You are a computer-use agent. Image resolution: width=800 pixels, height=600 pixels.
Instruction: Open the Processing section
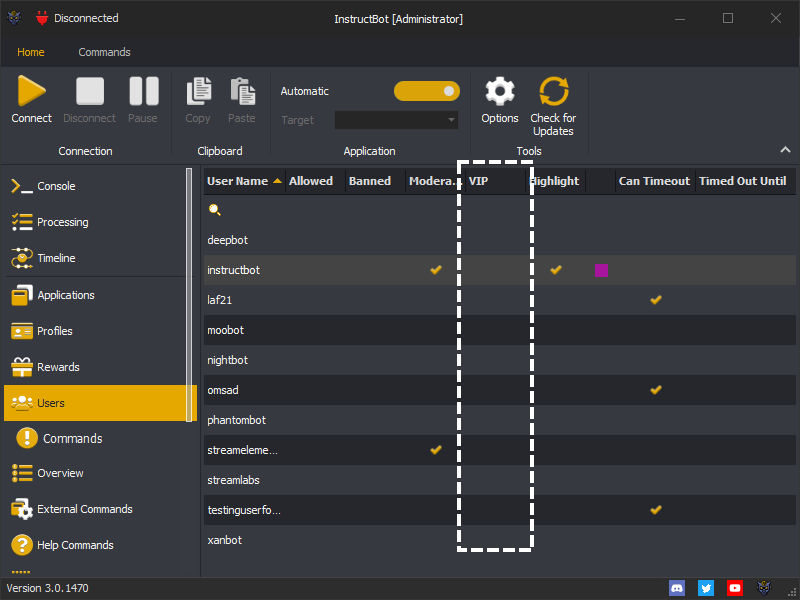94,222
